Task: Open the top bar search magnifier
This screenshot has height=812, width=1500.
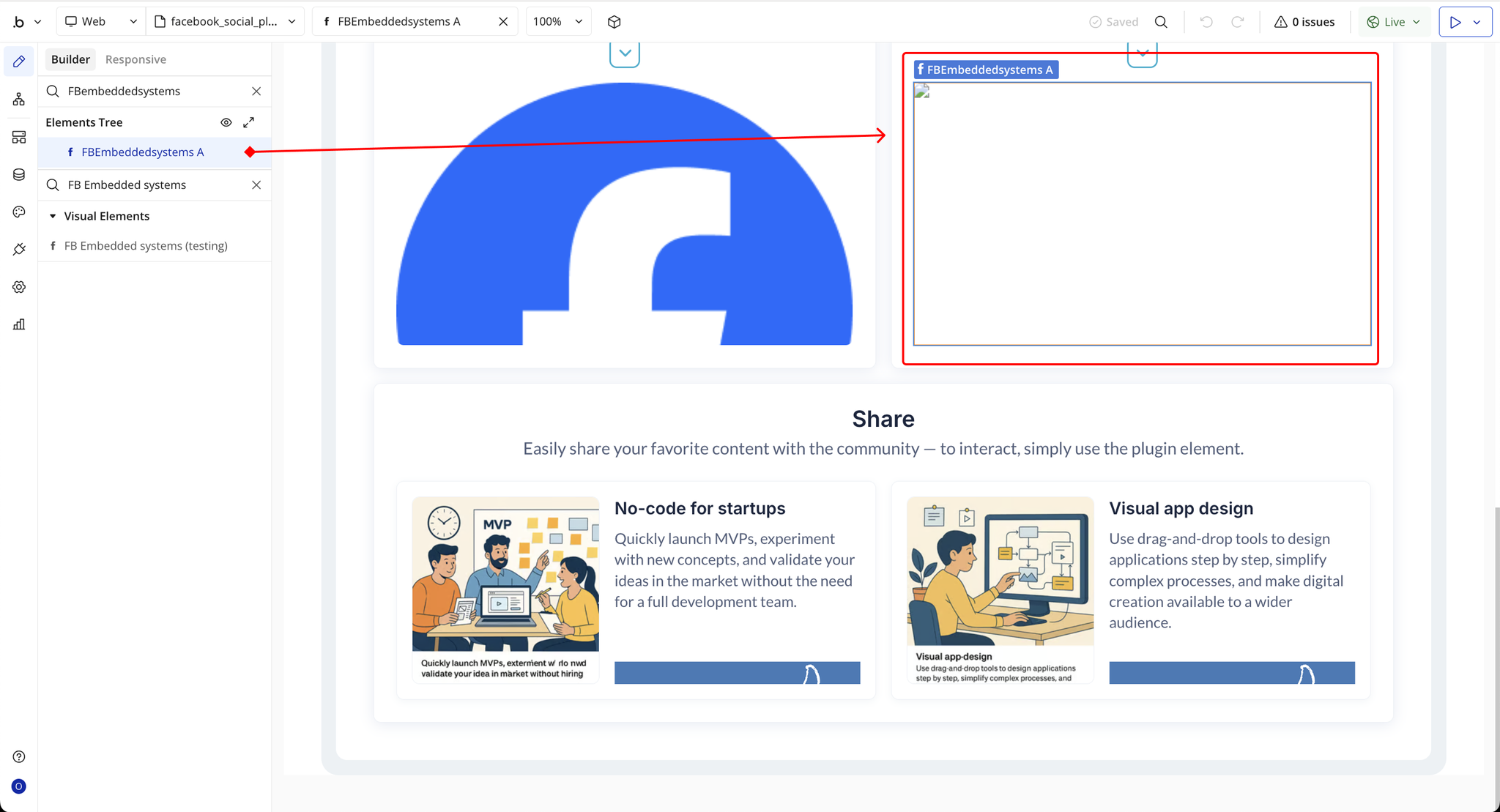Action: coord(1161,22)
